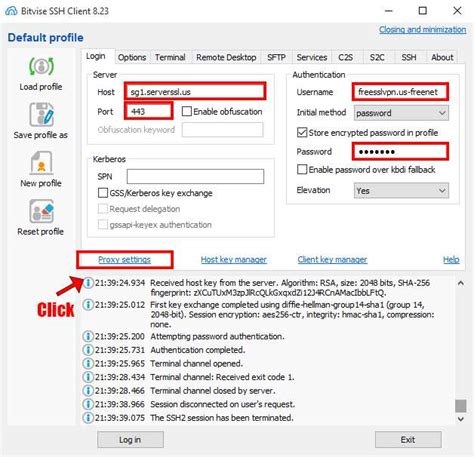Open the Initial method dropdown
This screenshot has width=474, height=457.
click(401, 113)
